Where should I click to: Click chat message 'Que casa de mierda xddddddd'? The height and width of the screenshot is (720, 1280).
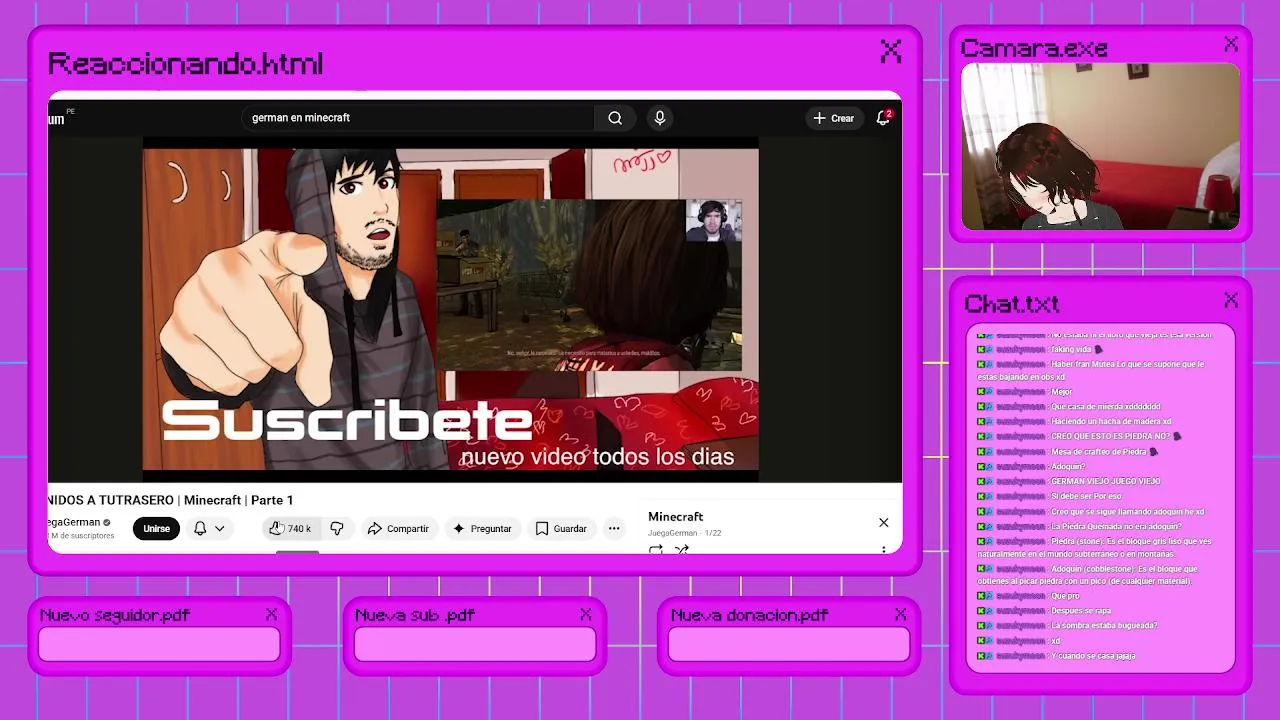click(1105, 407)
